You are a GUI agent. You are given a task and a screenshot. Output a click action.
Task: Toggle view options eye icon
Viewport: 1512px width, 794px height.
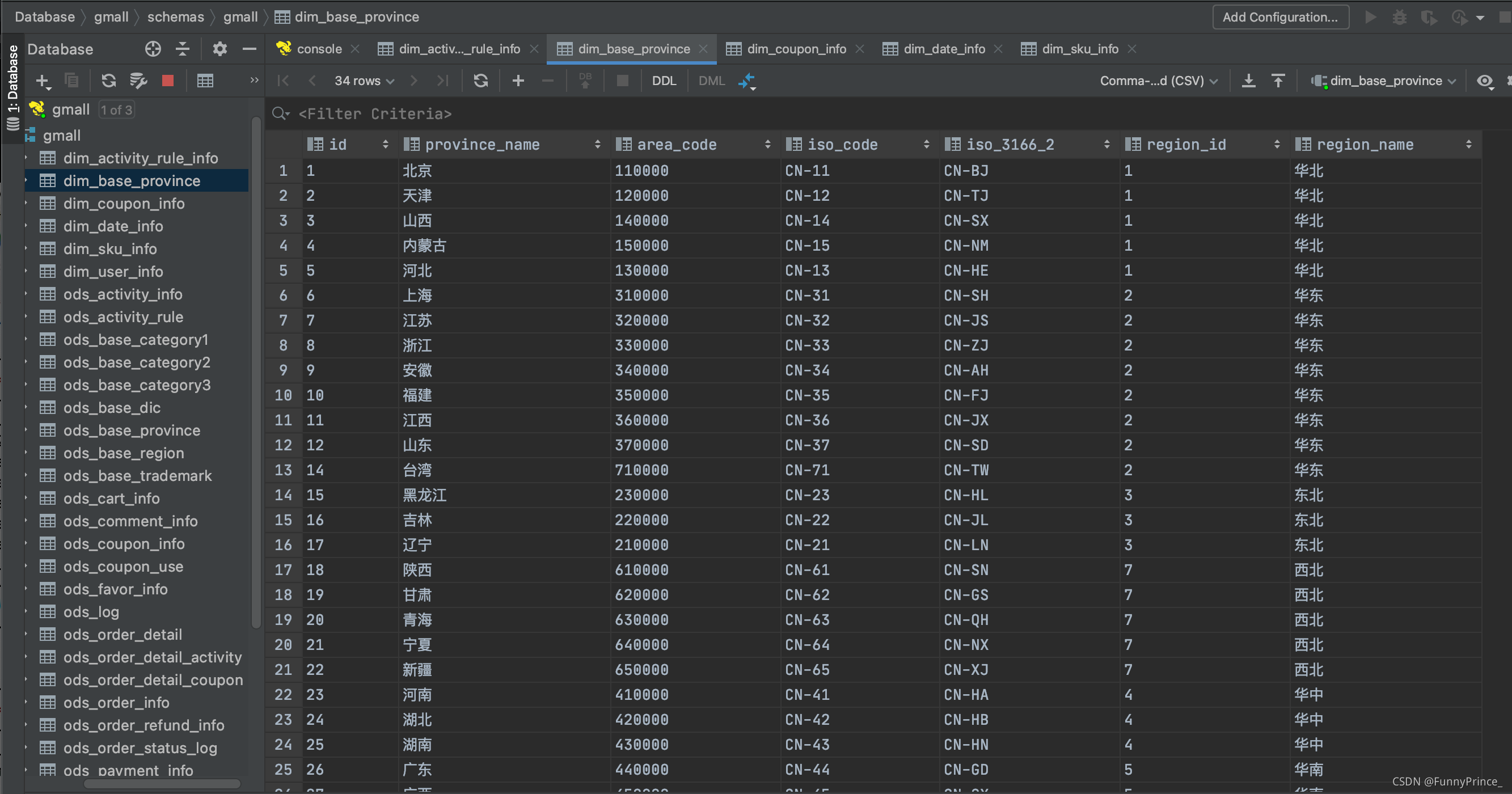[x=1485, y=81]
